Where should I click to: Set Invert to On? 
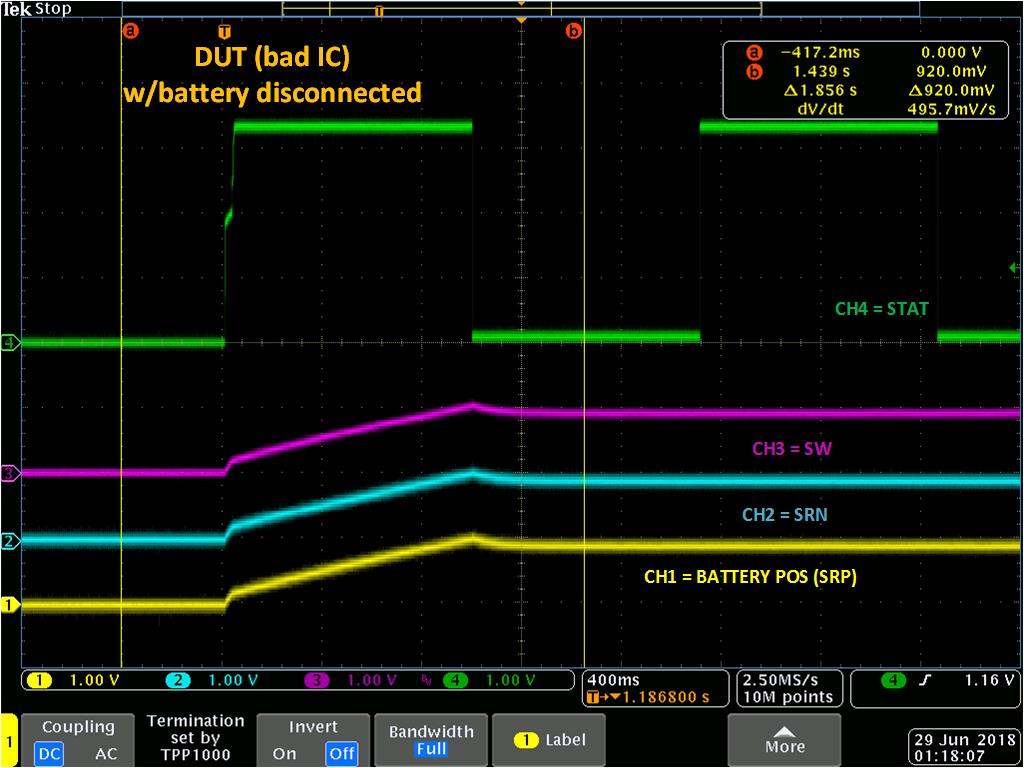284,754
